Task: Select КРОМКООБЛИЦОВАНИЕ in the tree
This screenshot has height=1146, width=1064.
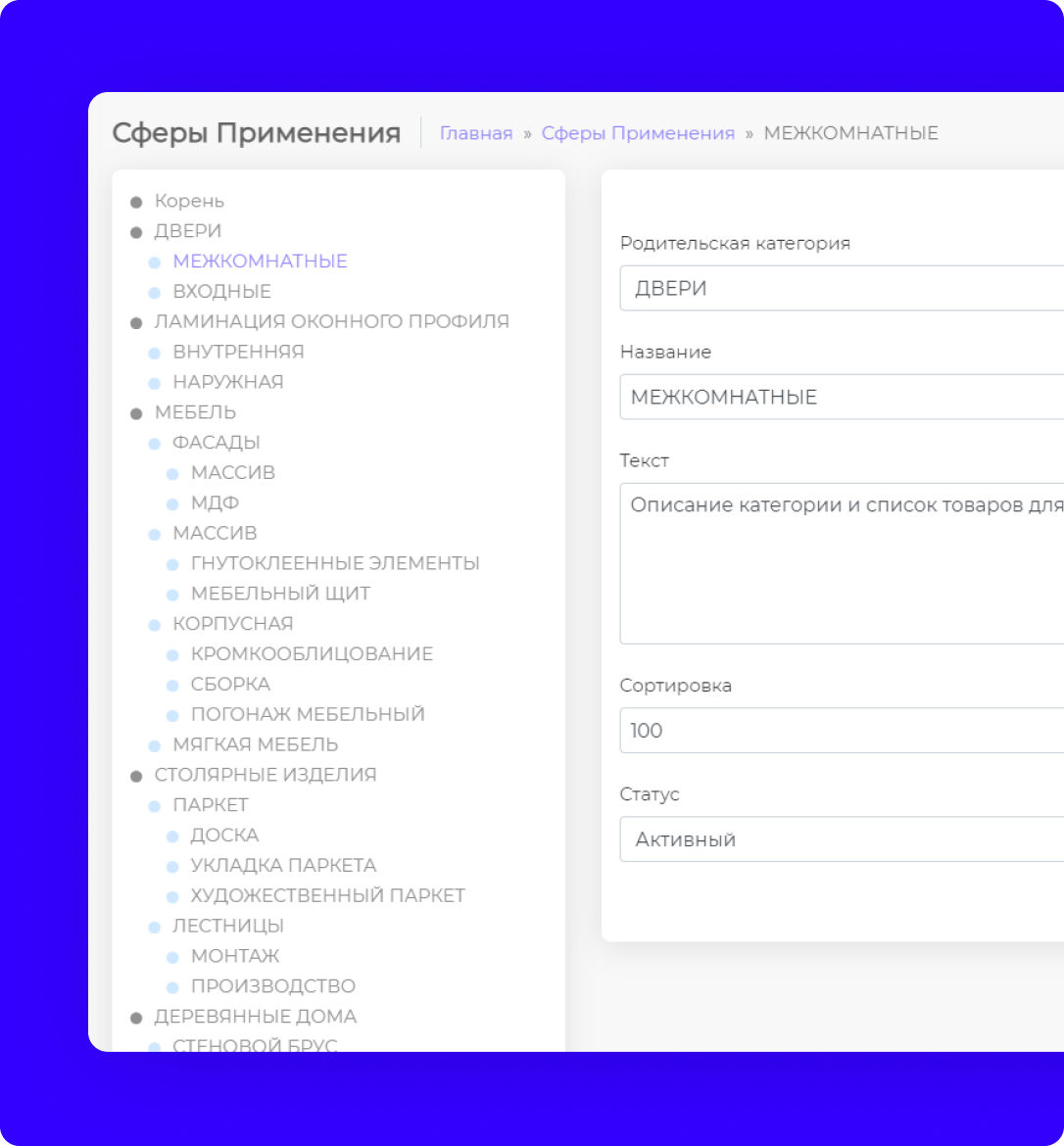Action: click(x=312, y=653)
